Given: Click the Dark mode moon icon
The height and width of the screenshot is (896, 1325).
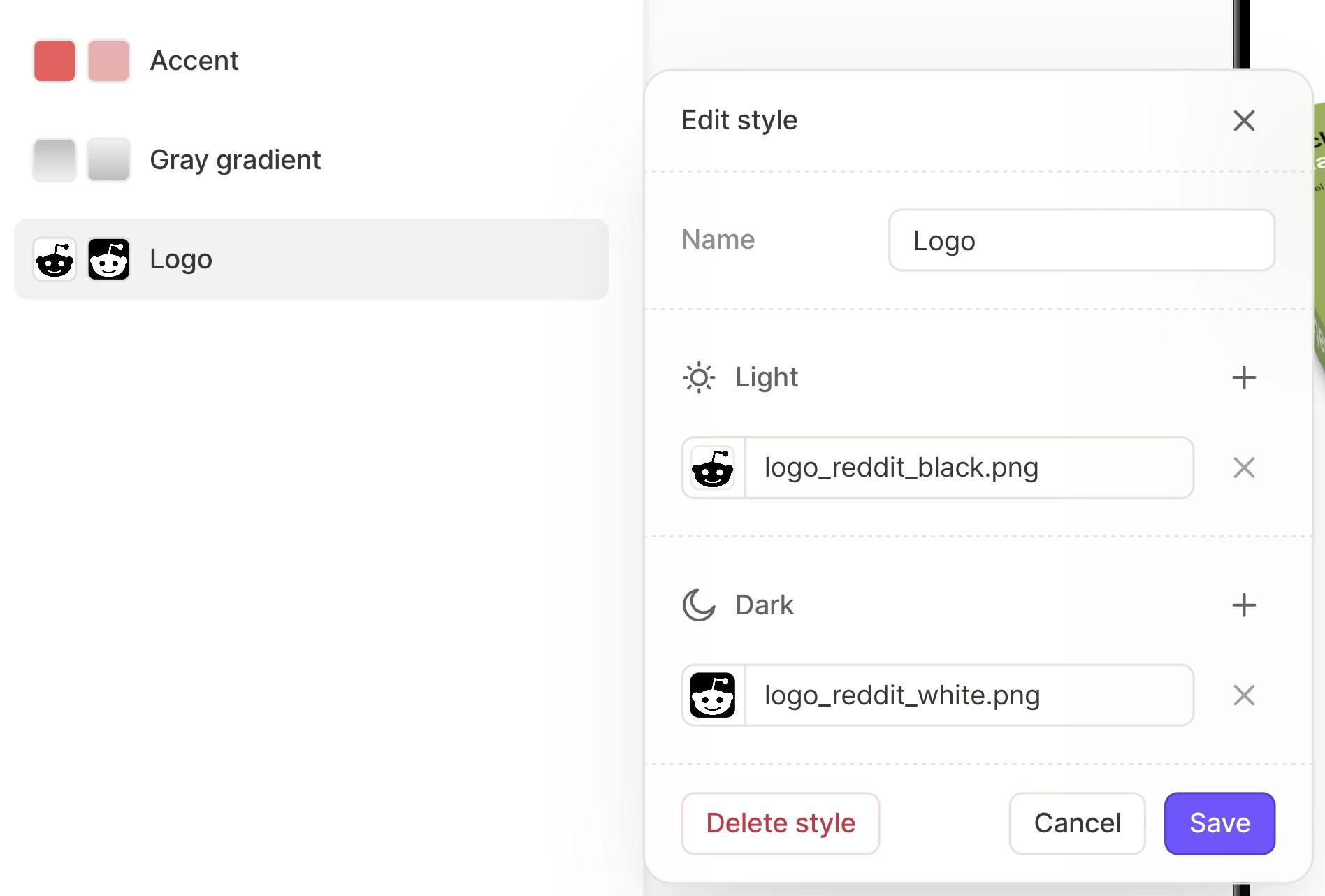Looking at the screenshot, I should click(699, 605).
